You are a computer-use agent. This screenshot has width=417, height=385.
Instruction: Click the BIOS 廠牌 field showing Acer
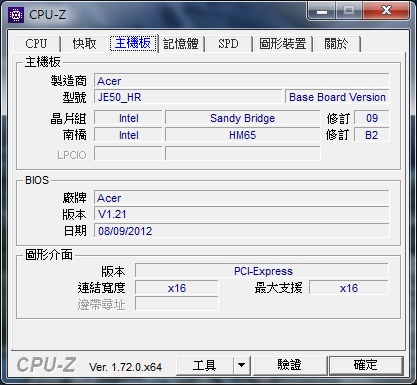[x=242, y=198]
